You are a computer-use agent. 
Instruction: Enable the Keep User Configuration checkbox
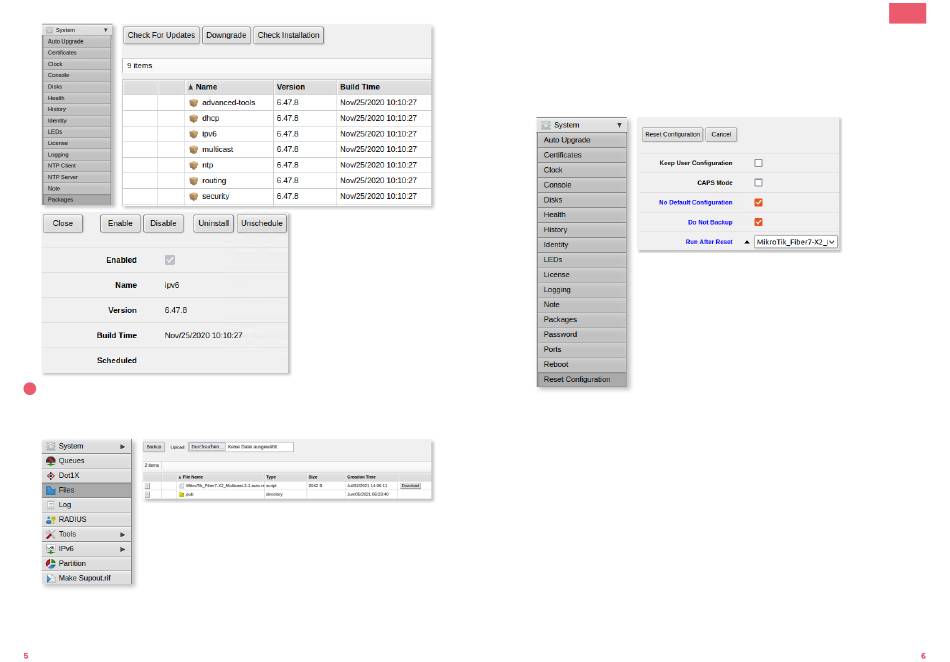click(758, 162)
